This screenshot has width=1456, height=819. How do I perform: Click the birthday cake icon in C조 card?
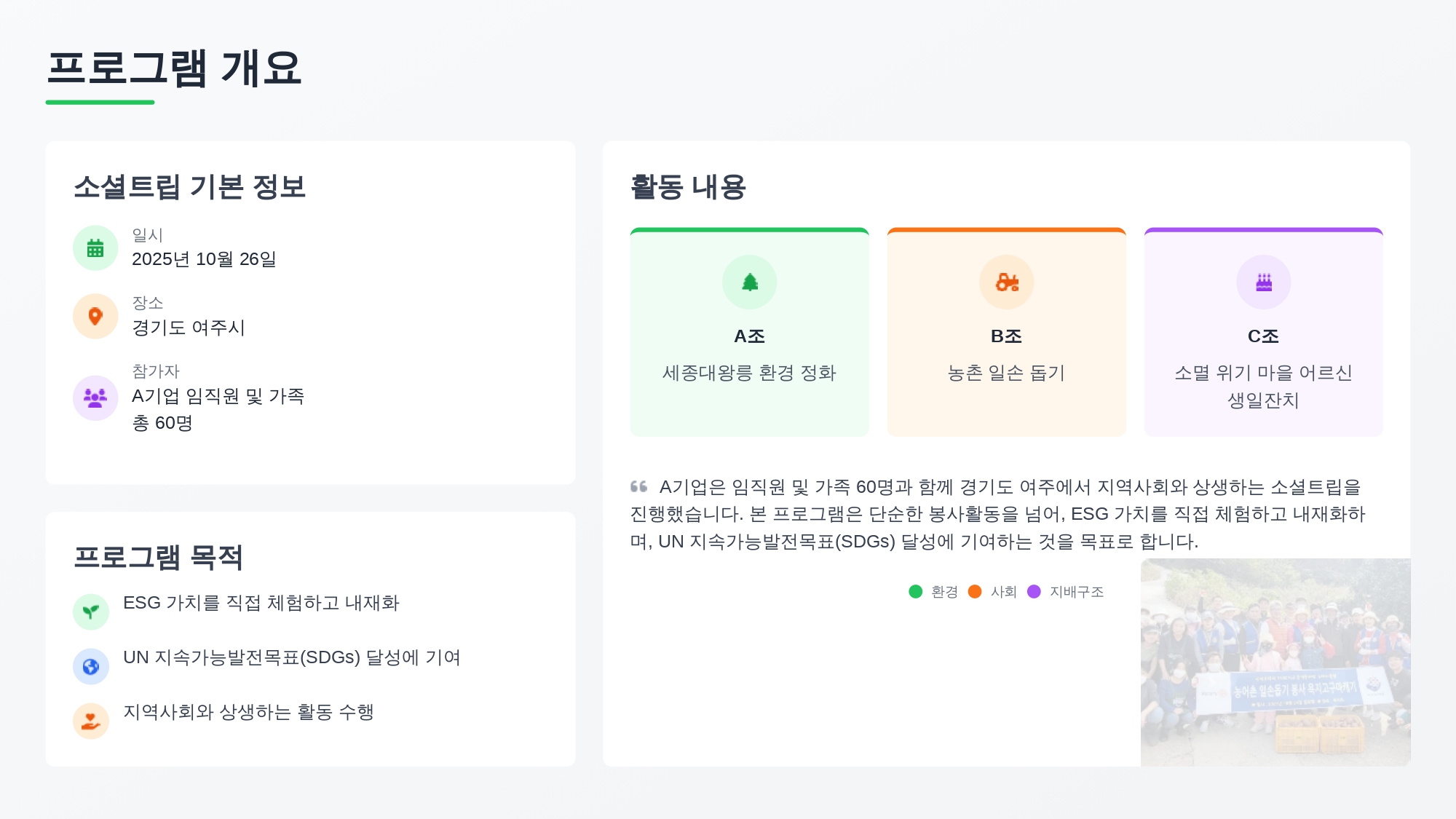click(1263, 282)
